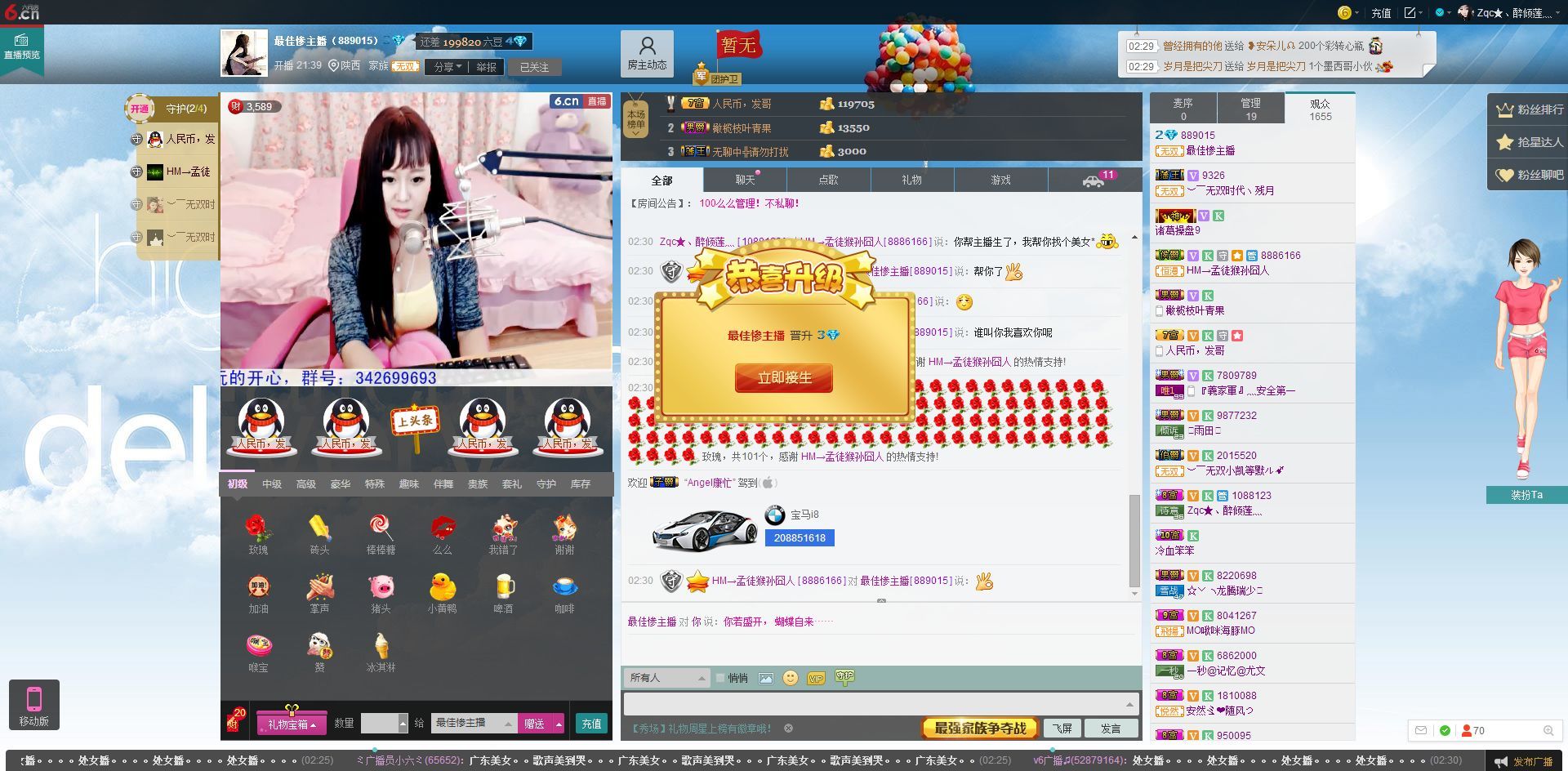The image size is (1568, 771).
Task: Select the 砖头 brick gift icon
Action: pyautogui.click(x=319, y=529)
